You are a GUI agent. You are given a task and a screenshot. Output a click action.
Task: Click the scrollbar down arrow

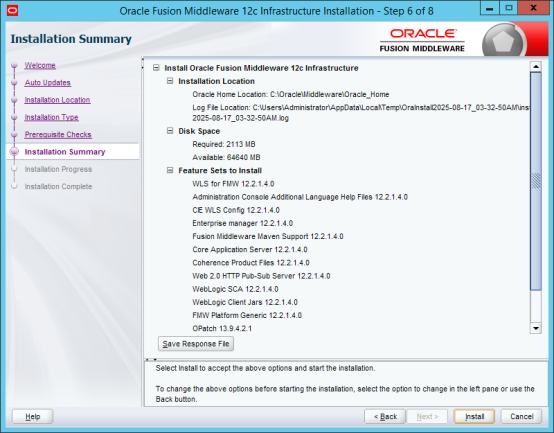tap(536, 328)
